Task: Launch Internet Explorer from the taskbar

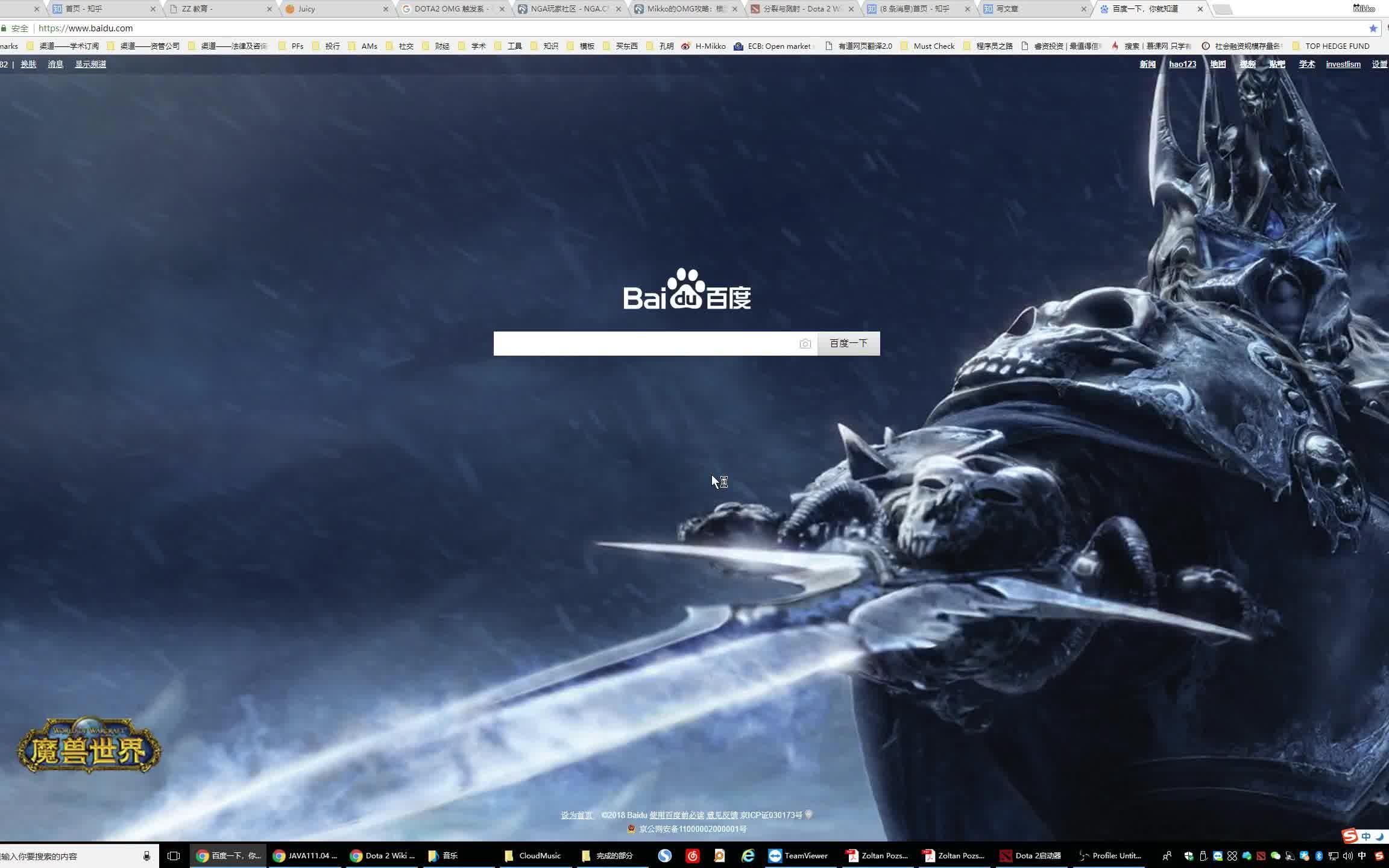Action: tap(748, 855)
